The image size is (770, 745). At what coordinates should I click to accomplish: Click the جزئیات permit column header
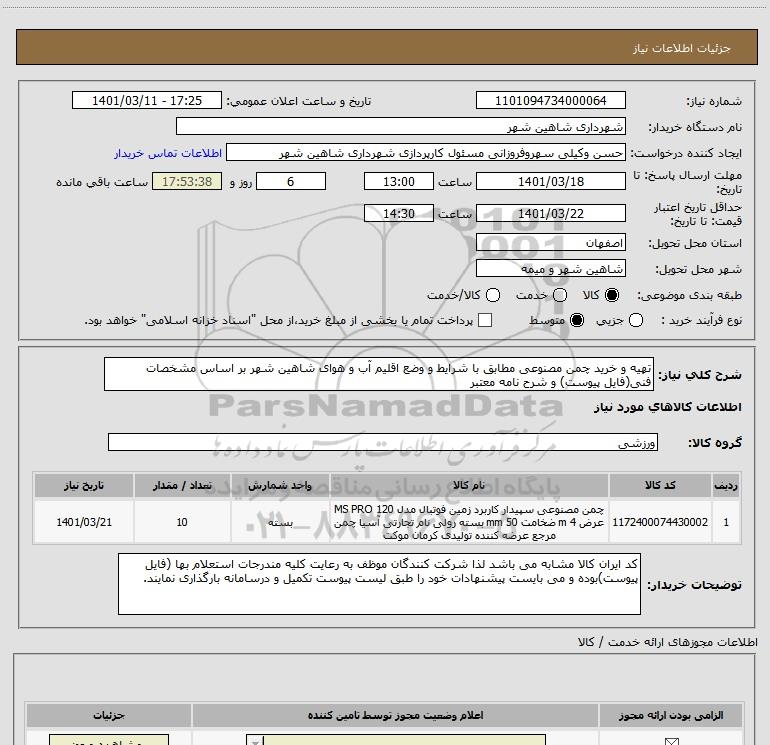point(109,715)
